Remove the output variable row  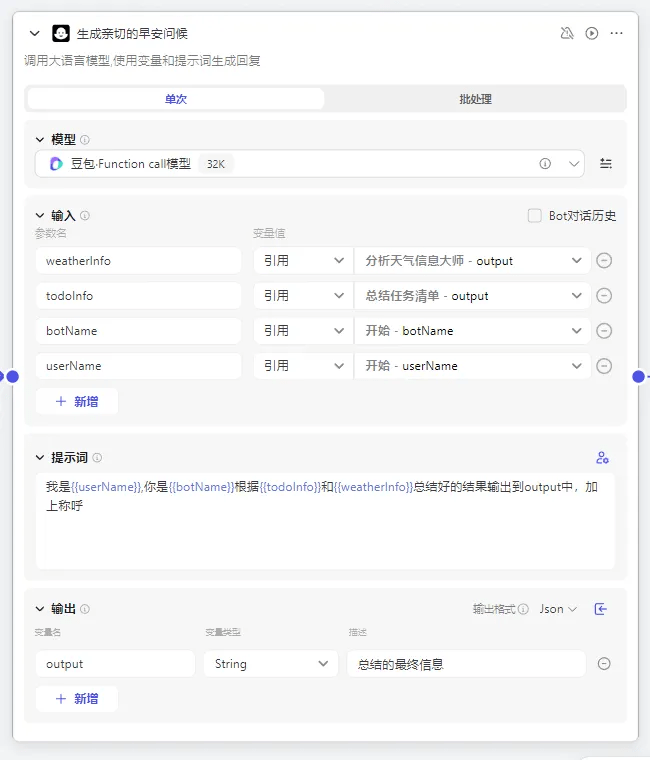tap(604, 664)
